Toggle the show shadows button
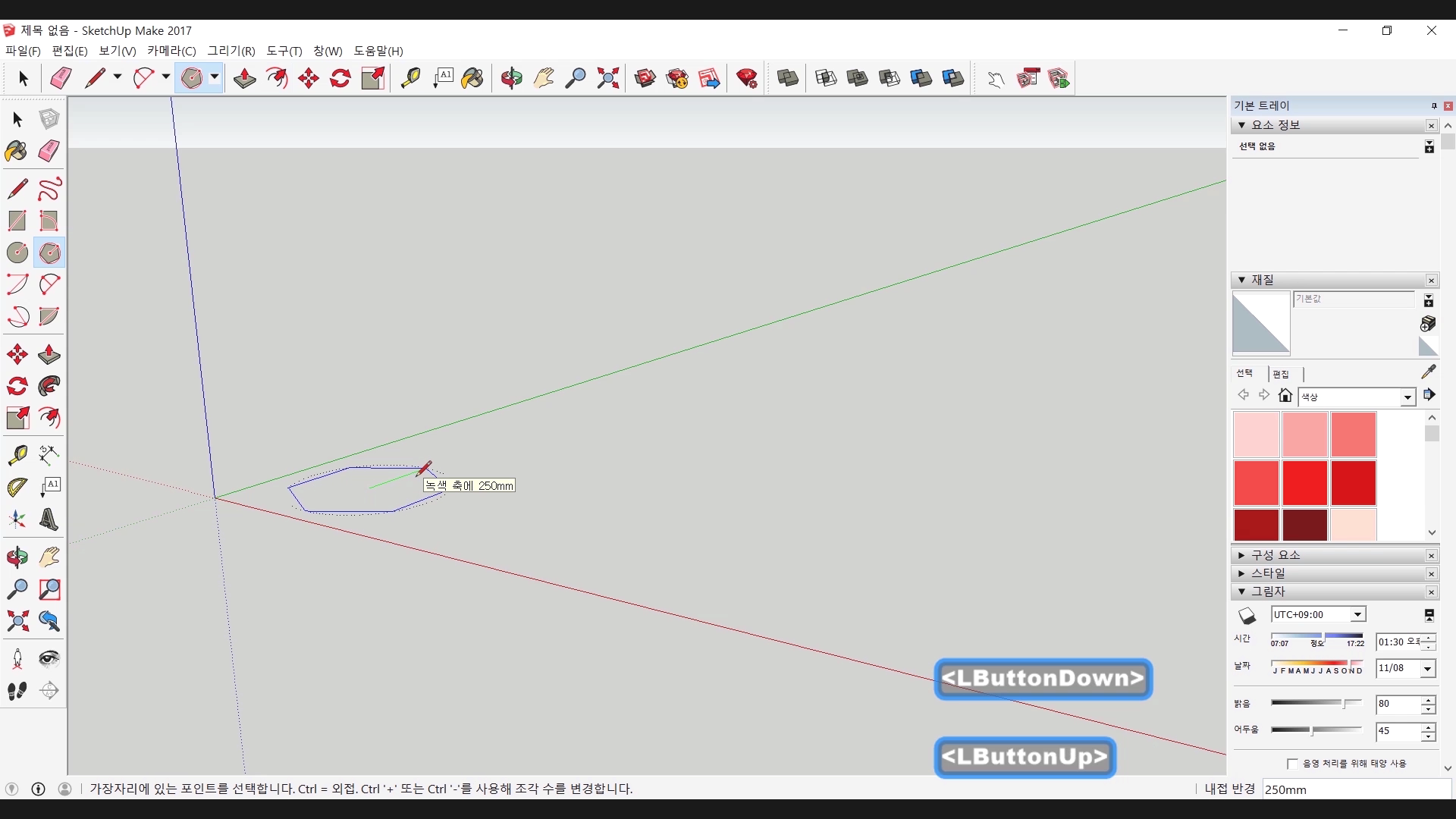This screenshot has height=819, width=1456. point(1247,615)
